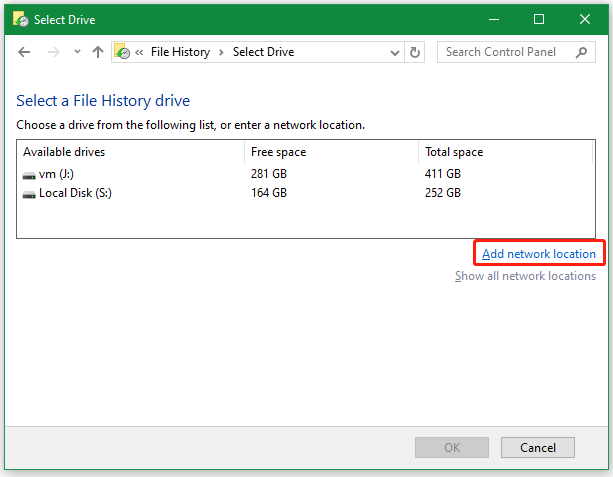The image size is (613, 477).
Task: Click the Local Disk (S:) drive icon
Action: (x=29, y=193)
